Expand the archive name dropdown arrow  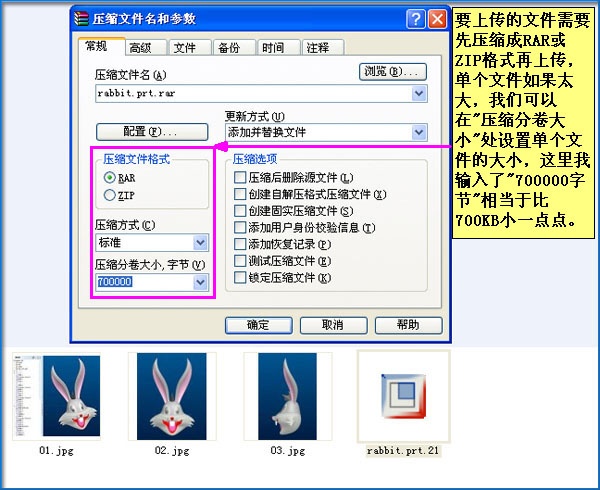(x=419, y=93)
